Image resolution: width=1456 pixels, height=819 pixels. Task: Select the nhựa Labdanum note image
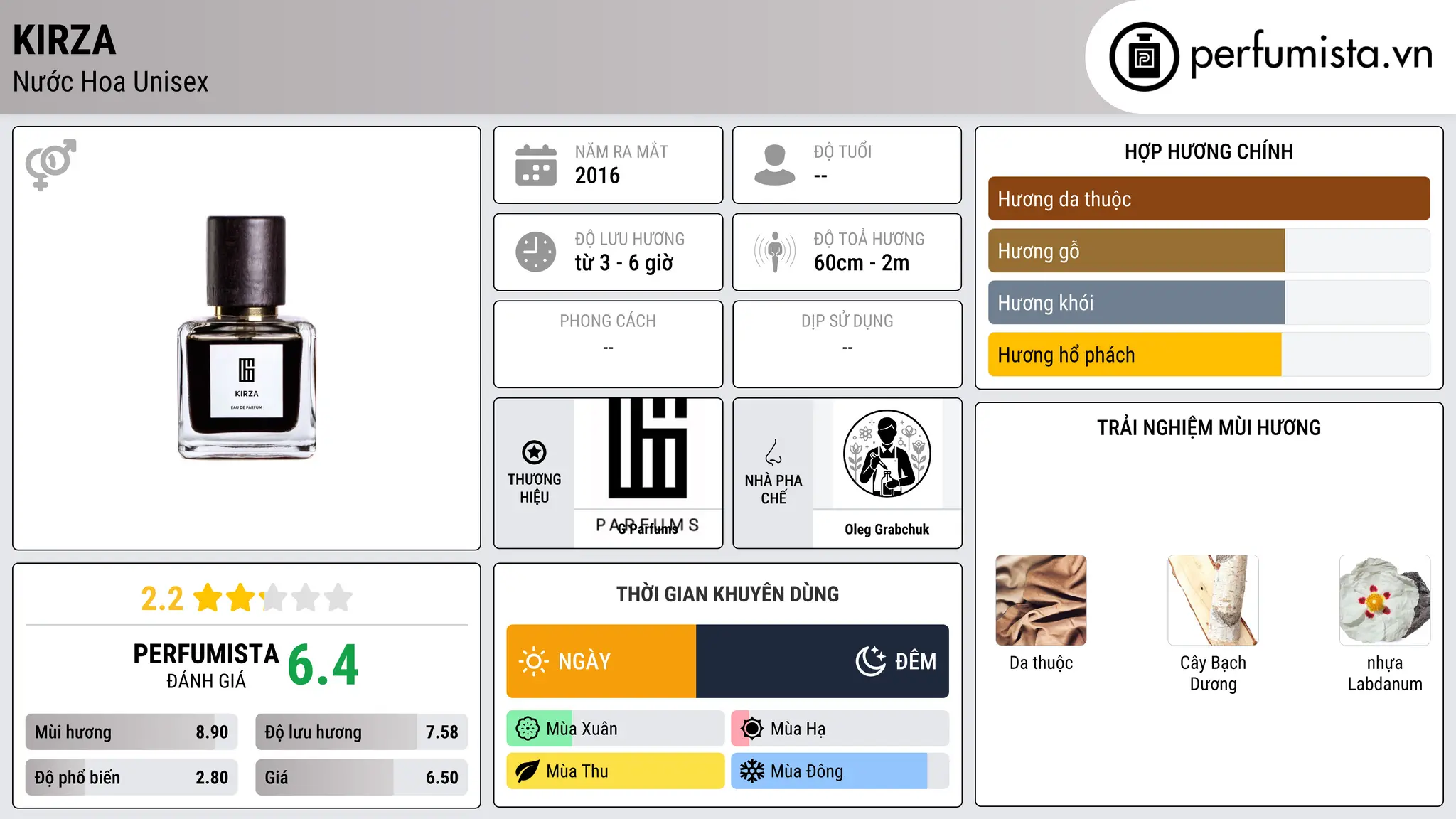[x=1385, y=600]
